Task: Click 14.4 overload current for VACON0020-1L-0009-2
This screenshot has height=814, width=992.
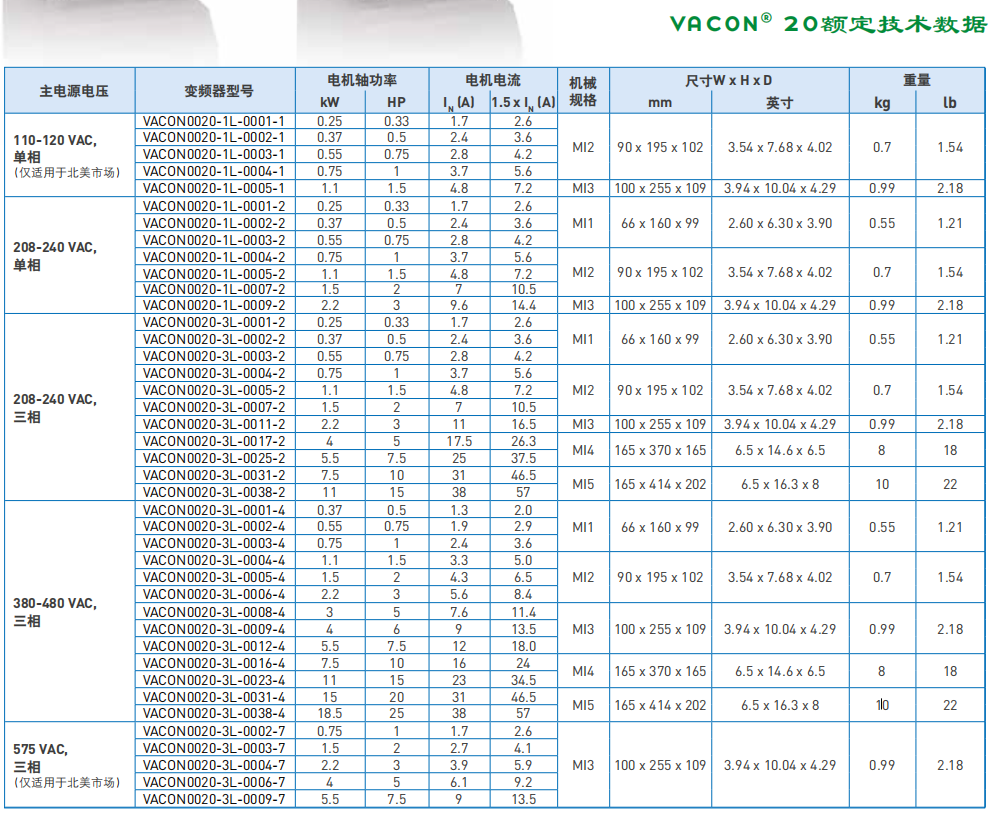Action: click(x=524, y=305)
